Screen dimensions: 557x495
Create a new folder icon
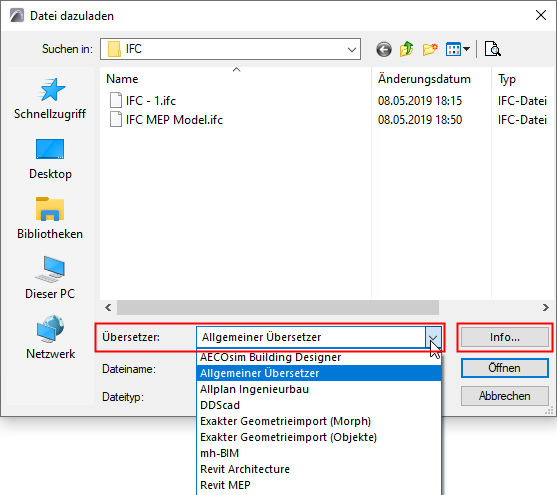coord(430,49)
